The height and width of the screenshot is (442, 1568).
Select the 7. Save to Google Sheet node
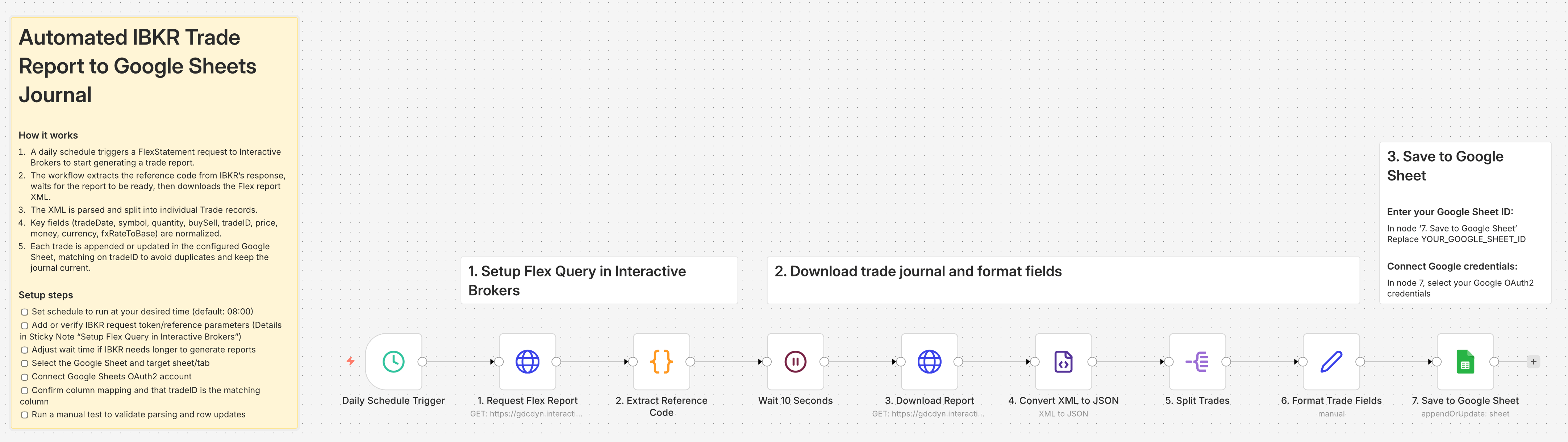pos(1464,362)
